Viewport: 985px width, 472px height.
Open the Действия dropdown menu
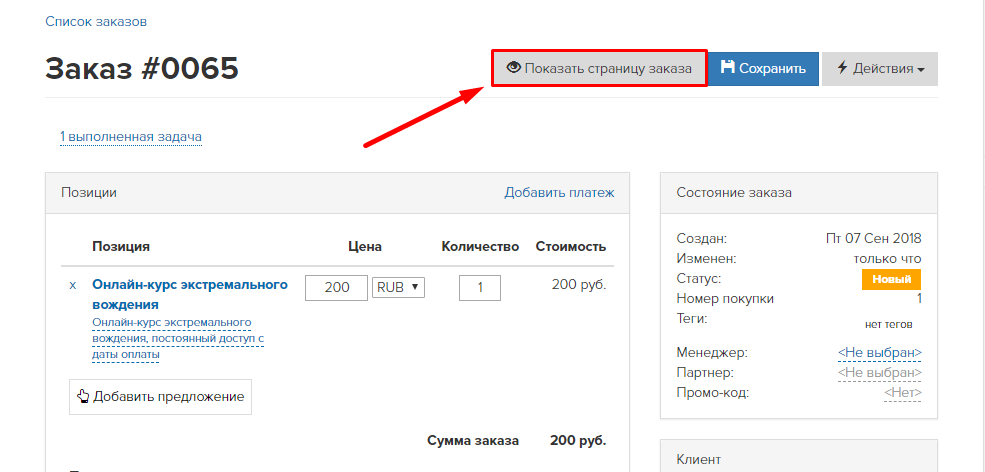[879, 69]
